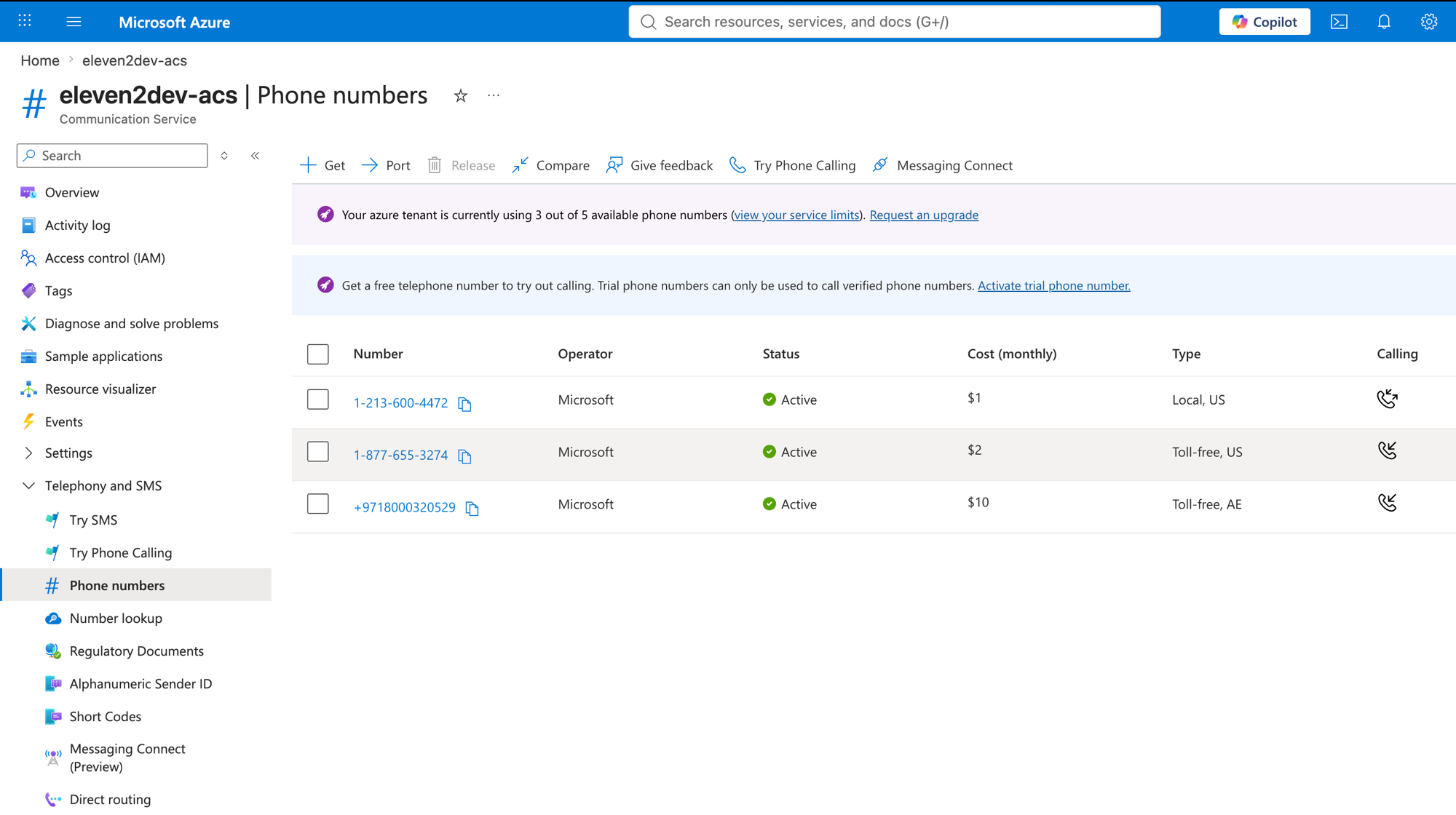
Task: Open Number lookup
Action: coord(116,618)
